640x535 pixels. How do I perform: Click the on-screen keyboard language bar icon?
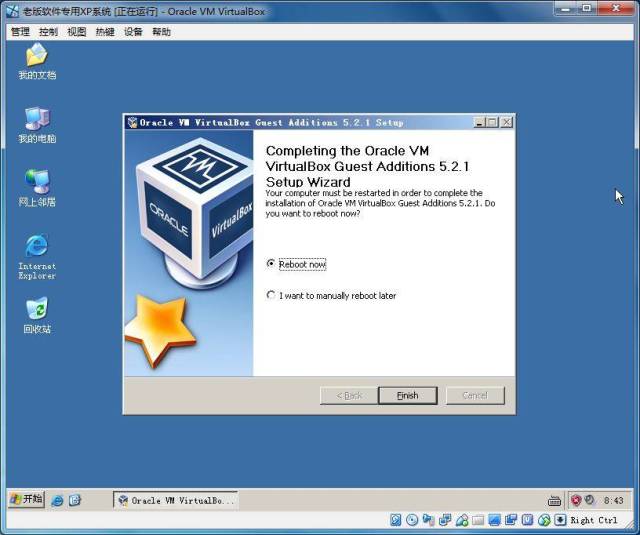pyautogui.click(x=554, y=500)
